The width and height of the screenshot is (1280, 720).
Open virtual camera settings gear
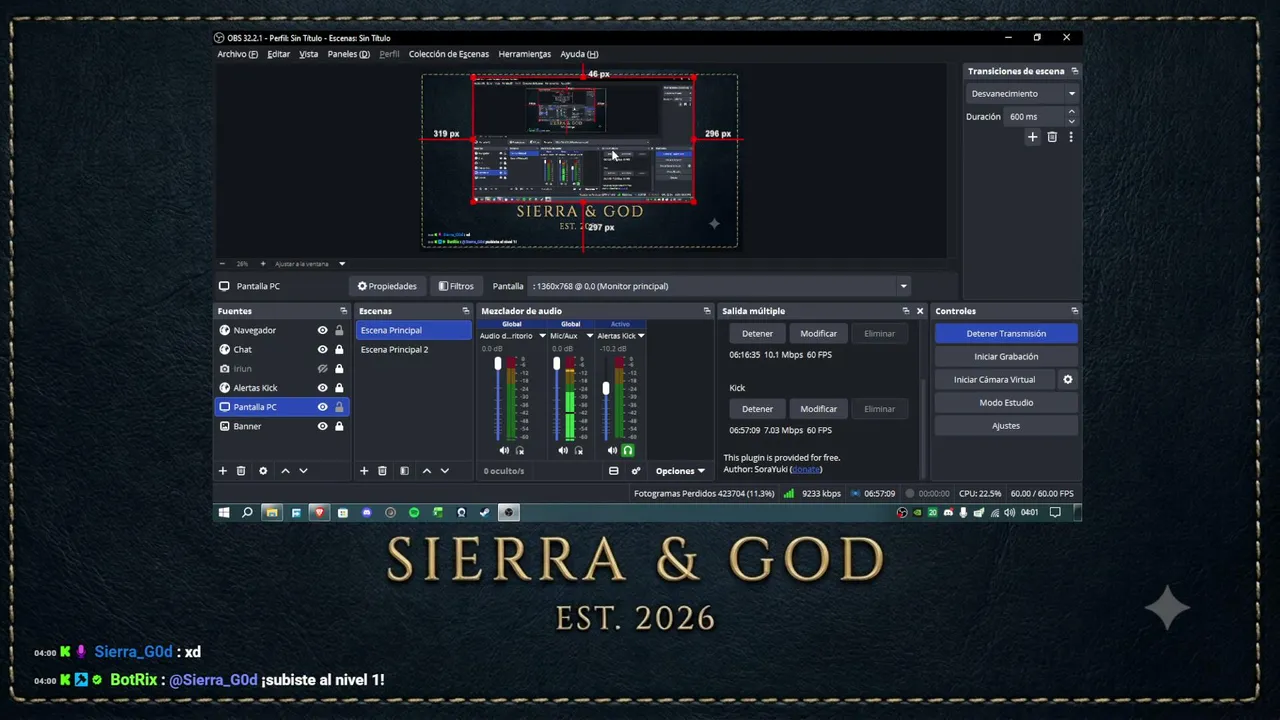tap(1067, 380)
